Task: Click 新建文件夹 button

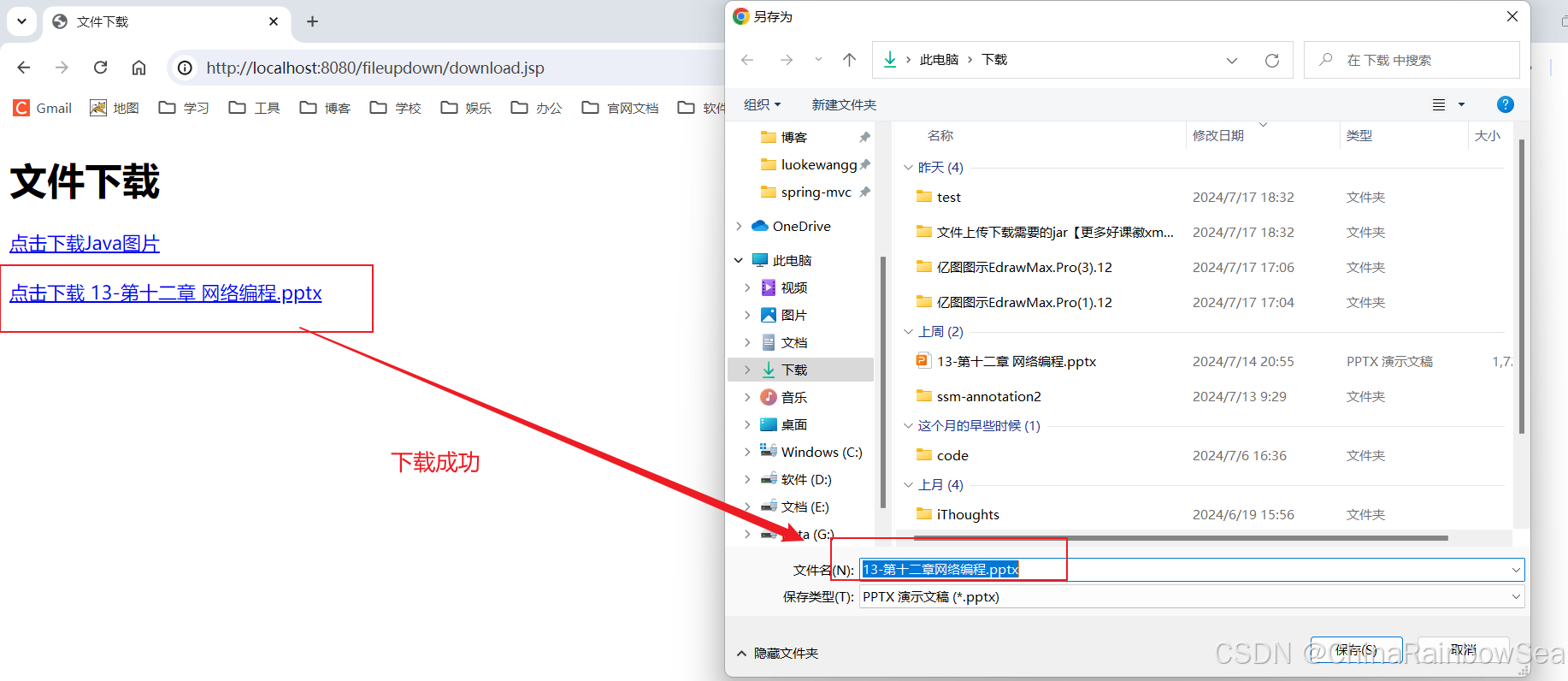Action: coord(844,104)
